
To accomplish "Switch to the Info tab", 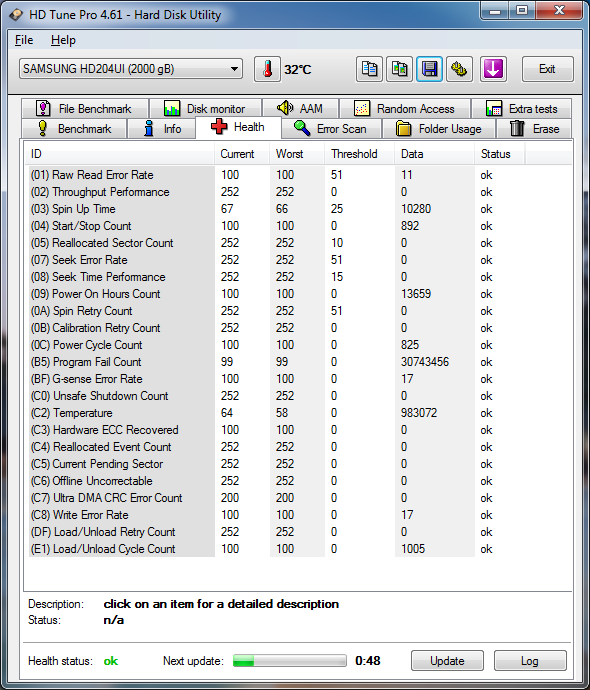I will (x=161, y=128).
